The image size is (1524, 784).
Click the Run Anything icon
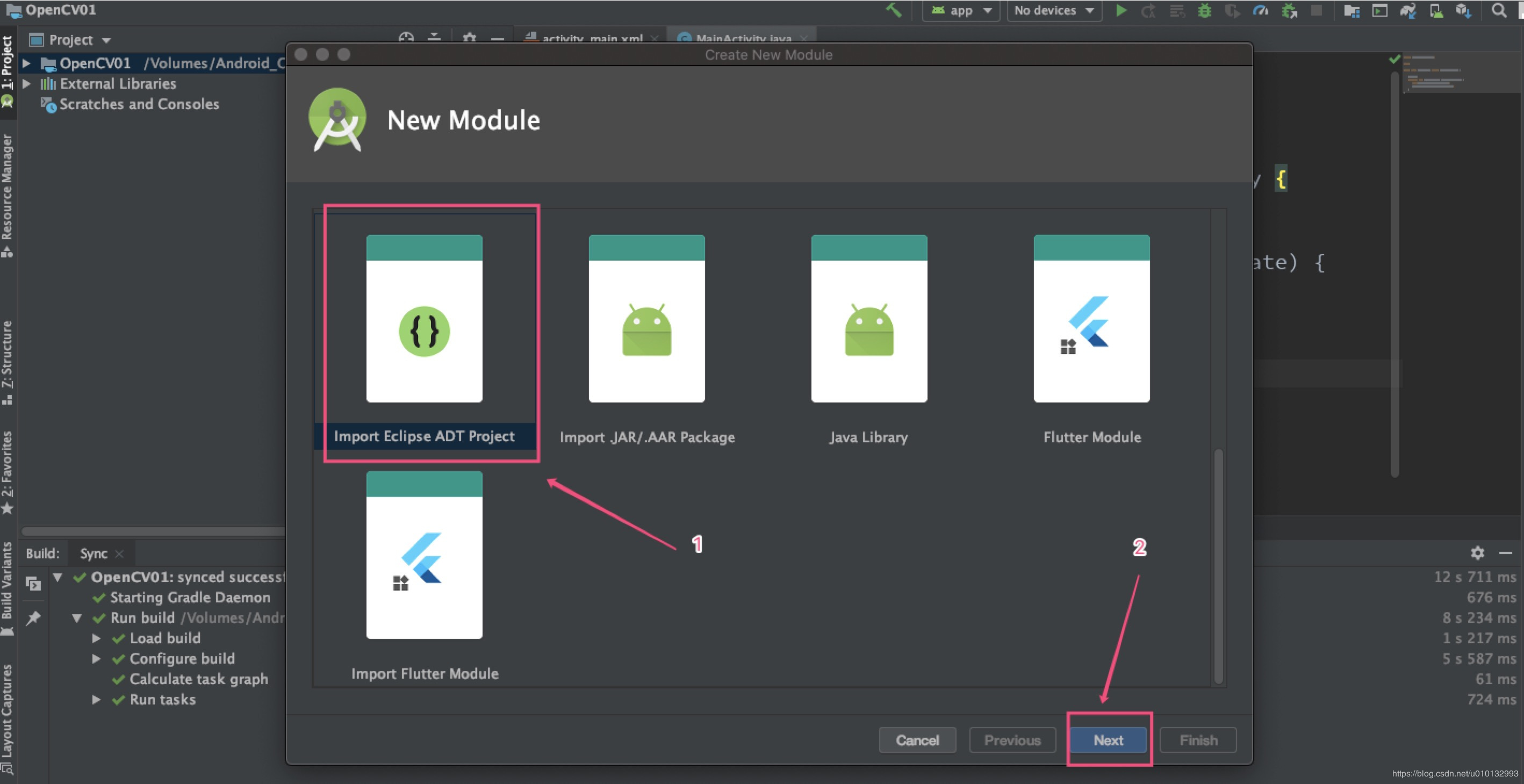click(x=1379, y=11)
